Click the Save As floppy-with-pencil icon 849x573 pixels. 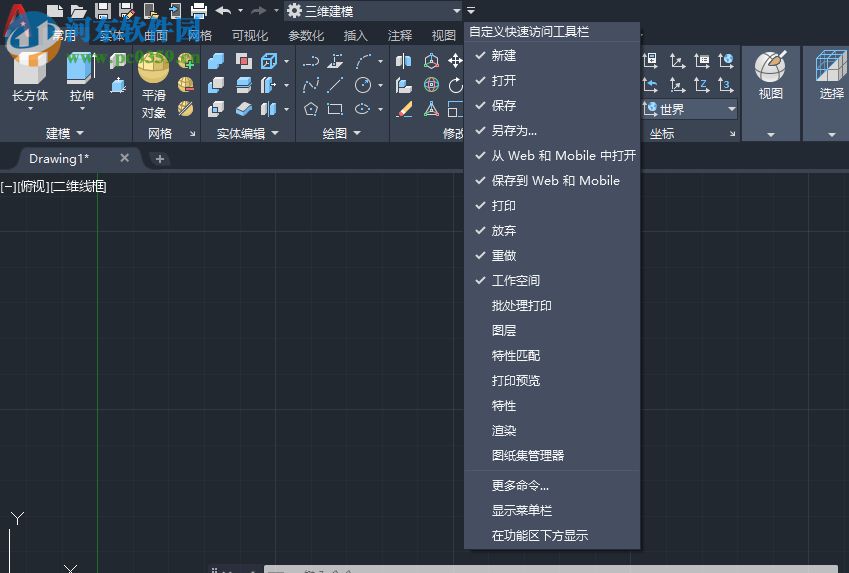point(127,10)
